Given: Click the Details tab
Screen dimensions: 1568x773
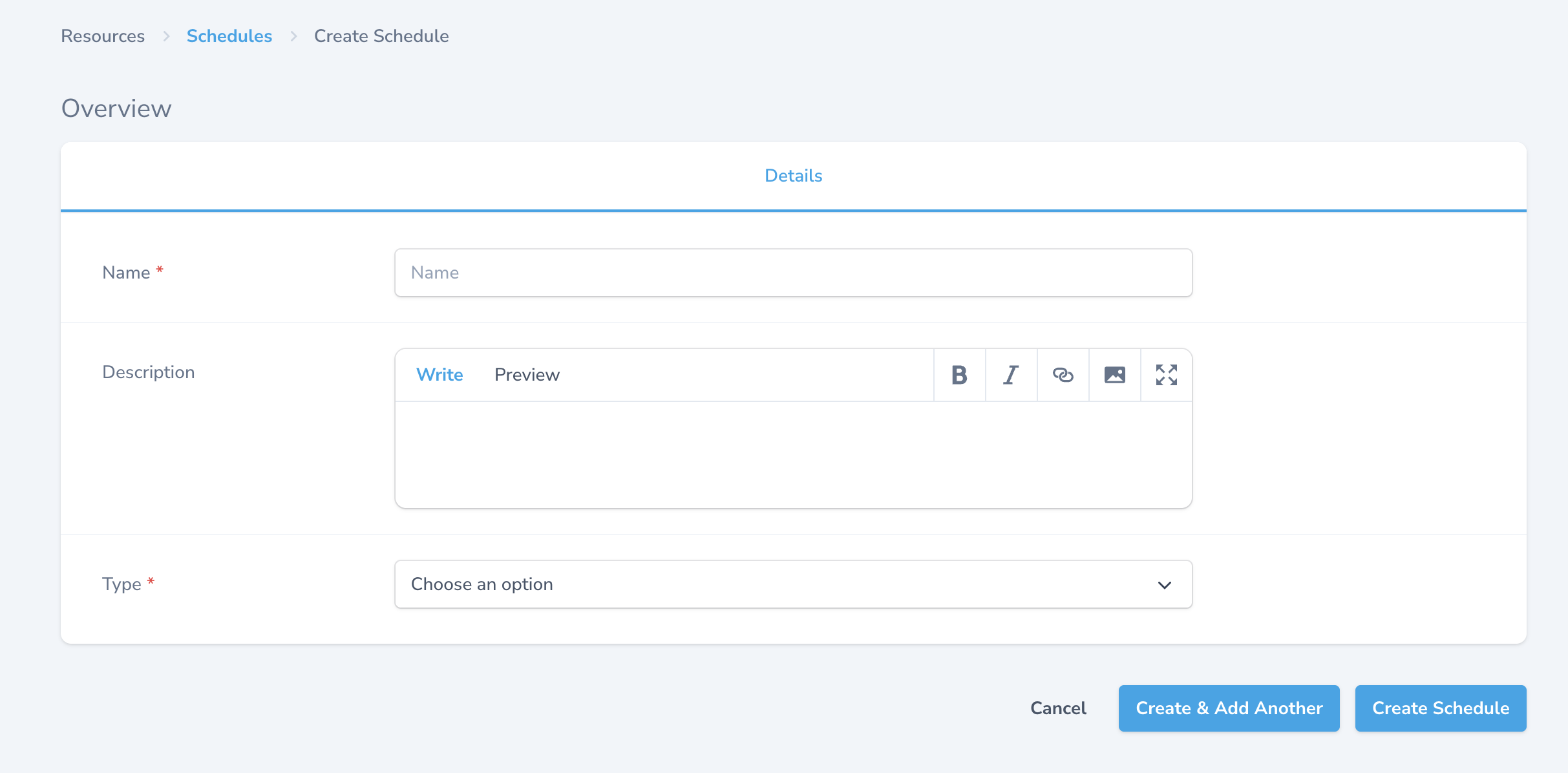Looking at the screenshot, I should [x=792, y=175].
